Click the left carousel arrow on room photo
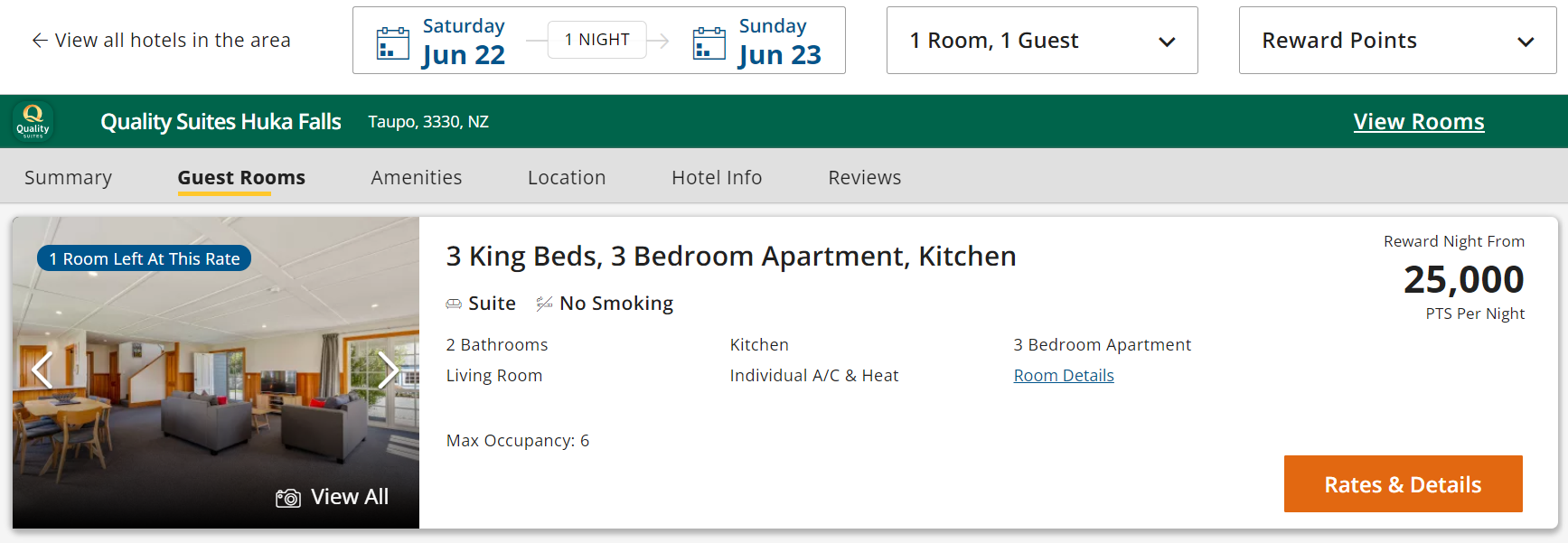1568x543 pixels. [42, 370]
